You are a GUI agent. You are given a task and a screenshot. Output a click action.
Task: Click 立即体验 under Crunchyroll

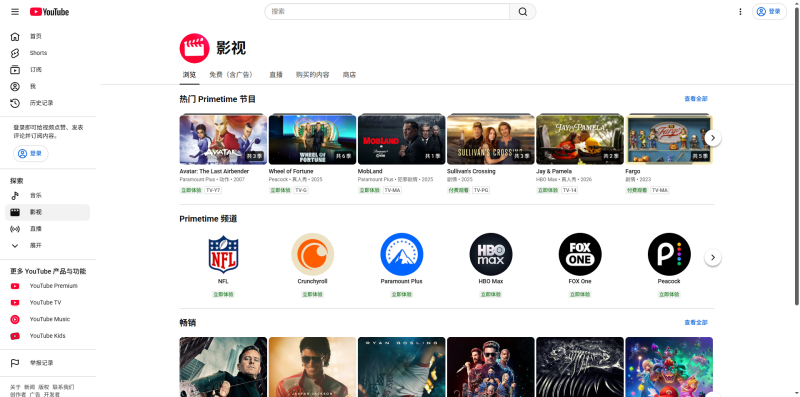[312, 294]
